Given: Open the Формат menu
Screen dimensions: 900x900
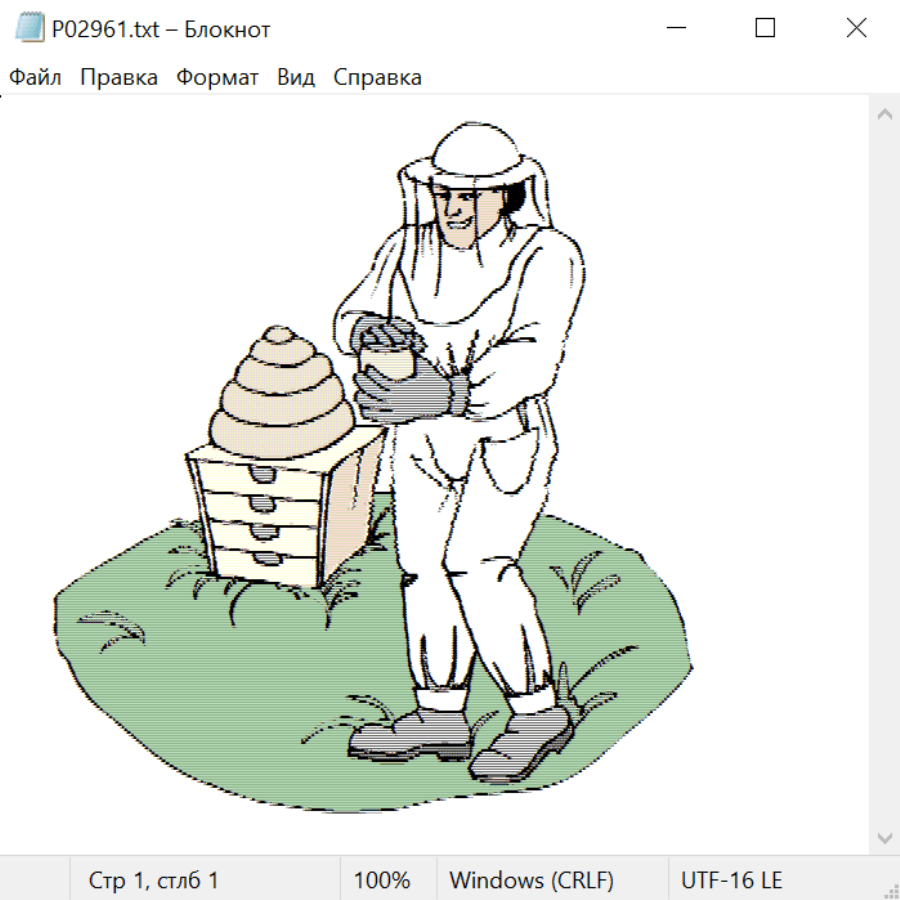Looking at the screenshot, I should pos(217,78).
